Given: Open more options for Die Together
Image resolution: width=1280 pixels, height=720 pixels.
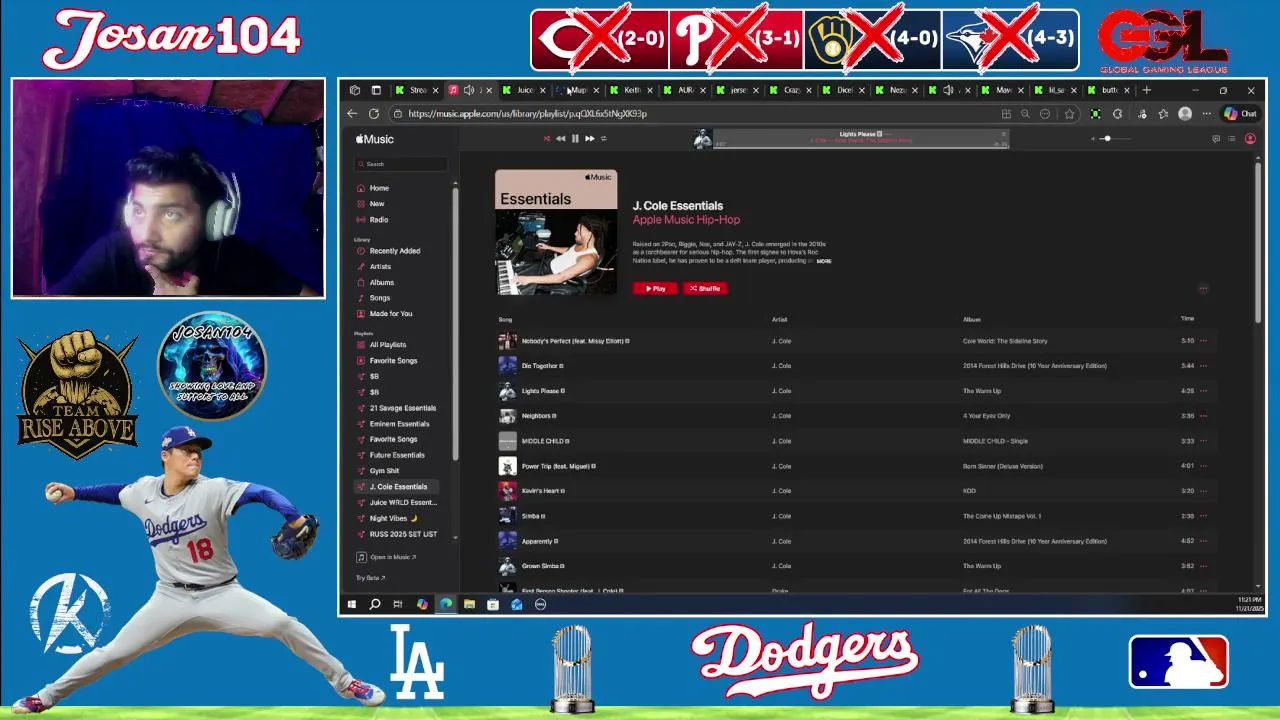Looking at the screenshot, I should (x=1203, y=366).
